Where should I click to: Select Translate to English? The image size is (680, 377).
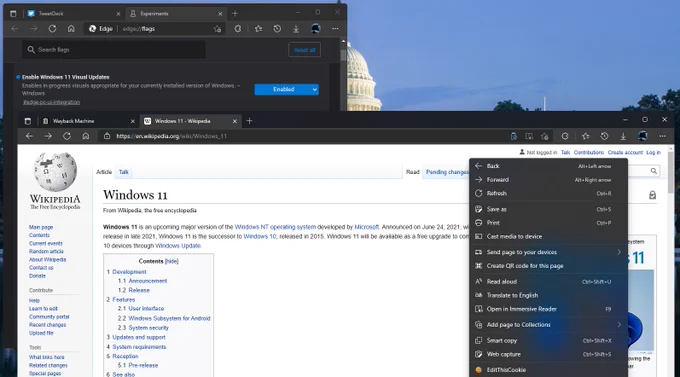tap(549, 295)
